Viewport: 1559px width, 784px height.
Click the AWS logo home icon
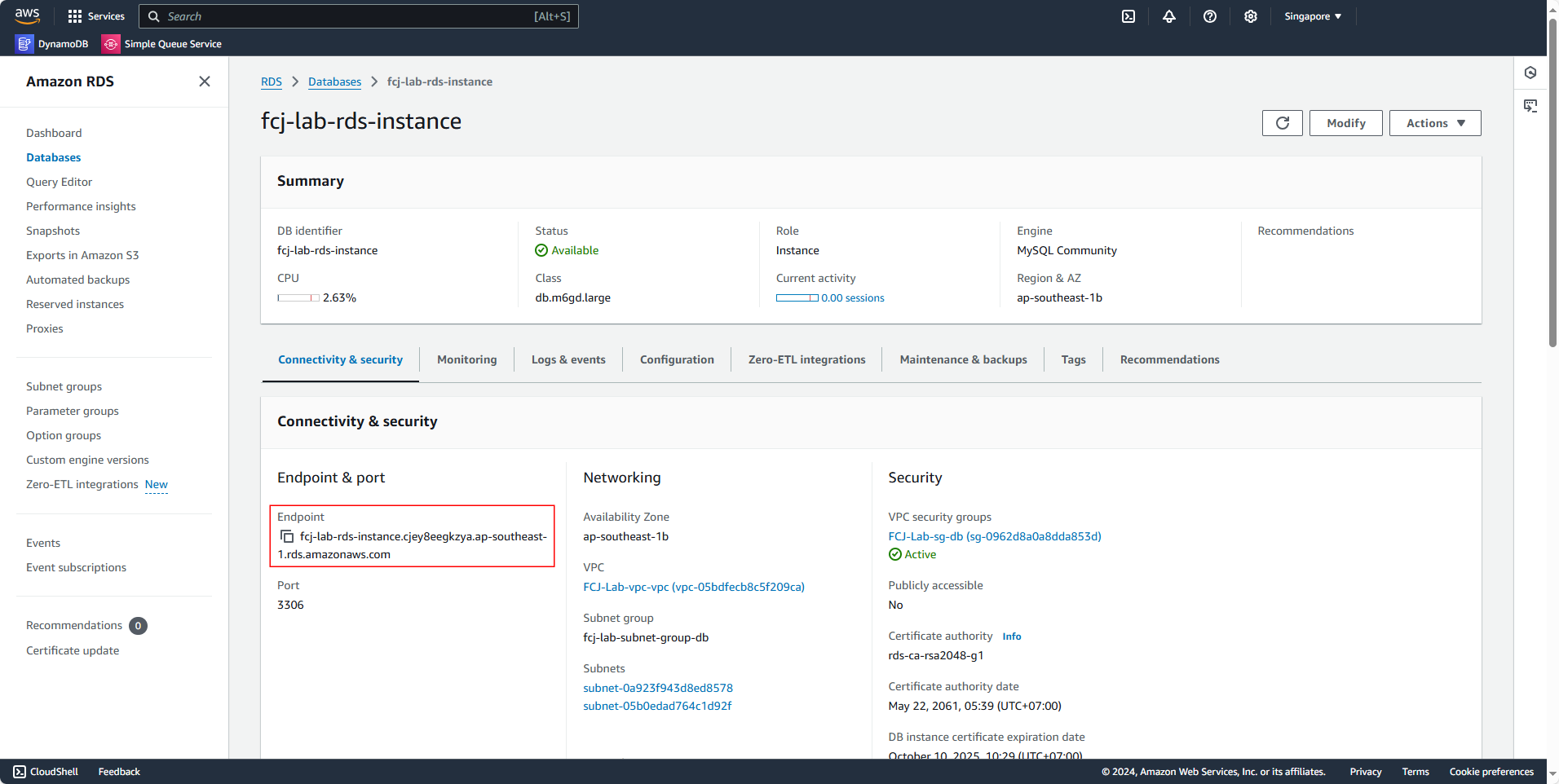(x=27, y=15)
